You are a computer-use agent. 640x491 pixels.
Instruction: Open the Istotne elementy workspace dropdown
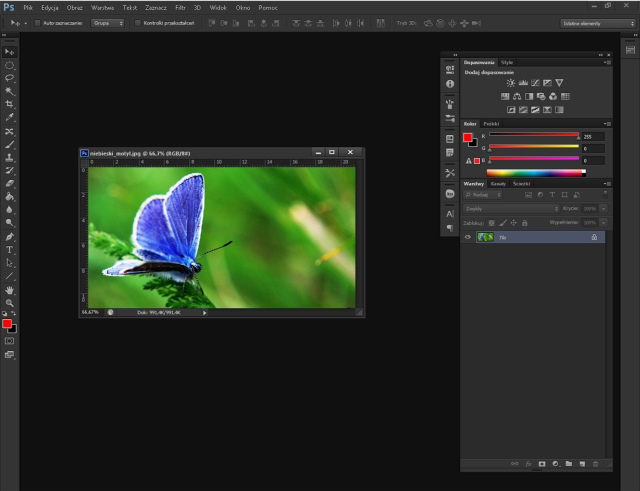[598, 24]
